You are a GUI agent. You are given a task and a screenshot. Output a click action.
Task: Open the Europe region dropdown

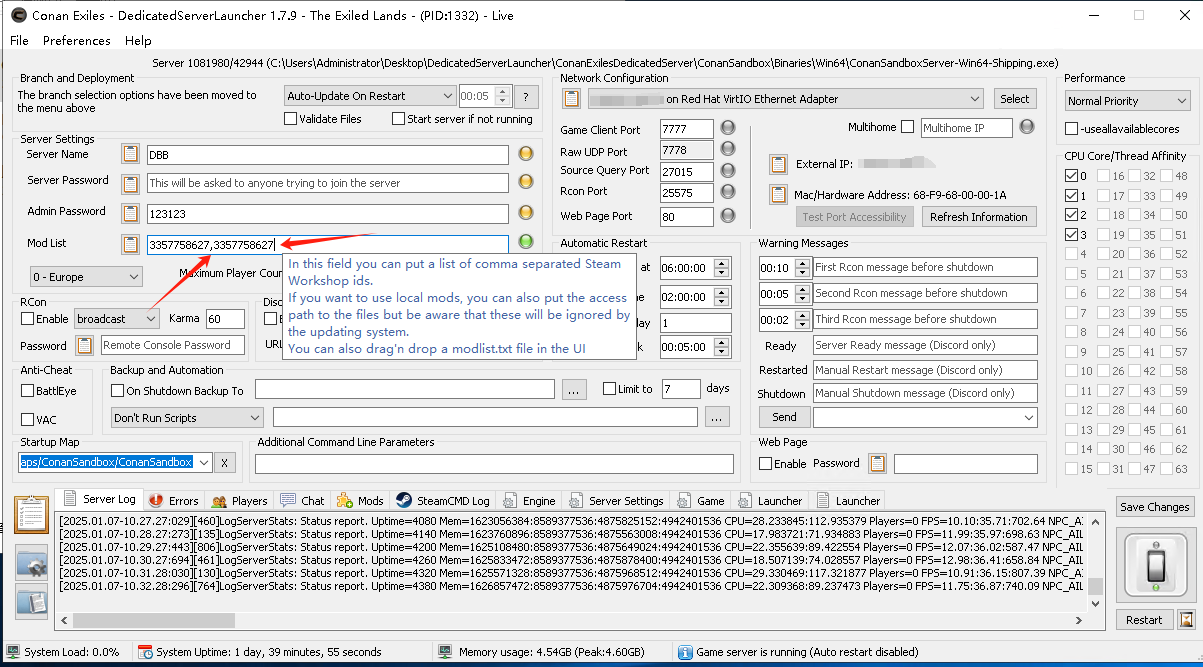[86, 277]
